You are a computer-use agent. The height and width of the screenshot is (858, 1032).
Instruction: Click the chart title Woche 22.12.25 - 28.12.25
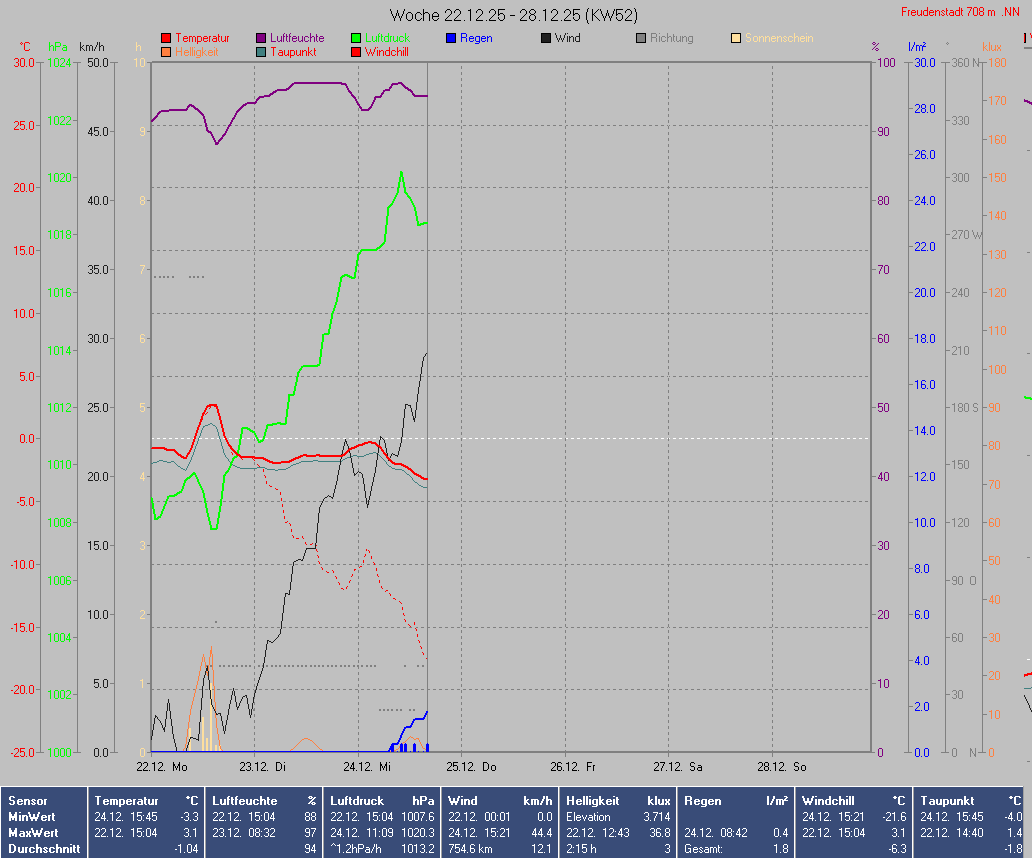[x=514, y=15]
